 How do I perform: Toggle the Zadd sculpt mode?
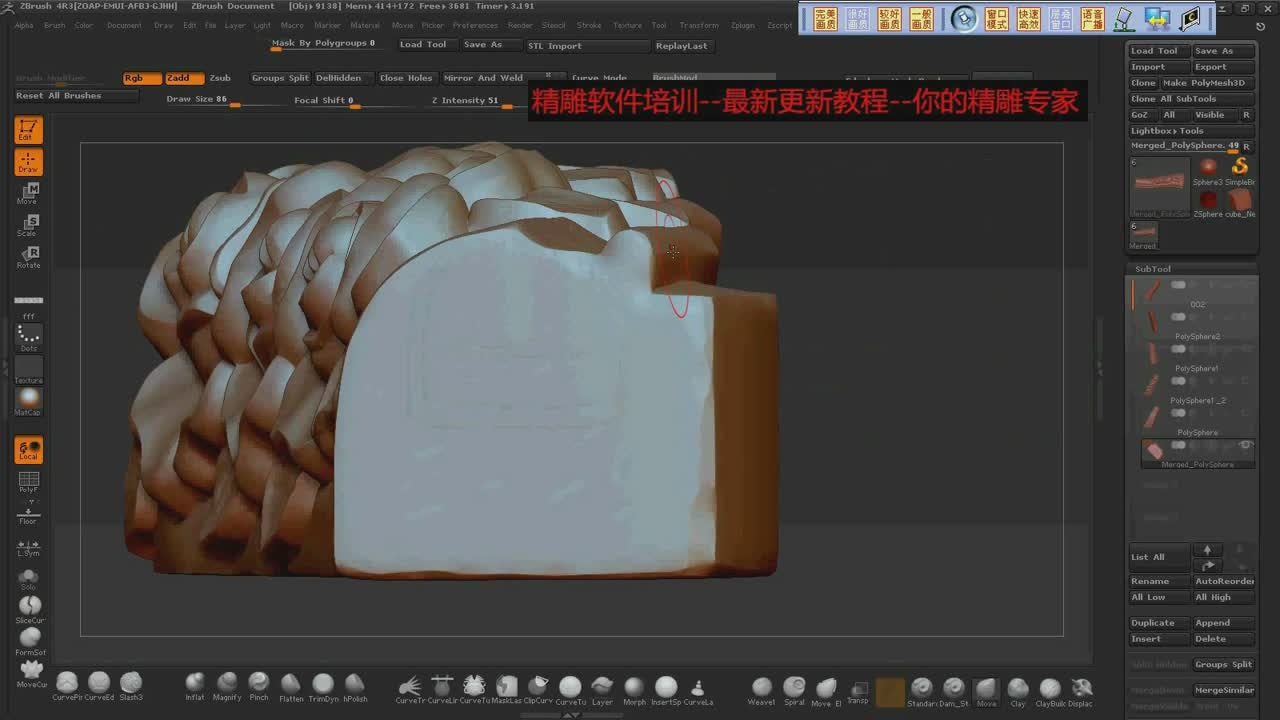(x=184, y=78)
